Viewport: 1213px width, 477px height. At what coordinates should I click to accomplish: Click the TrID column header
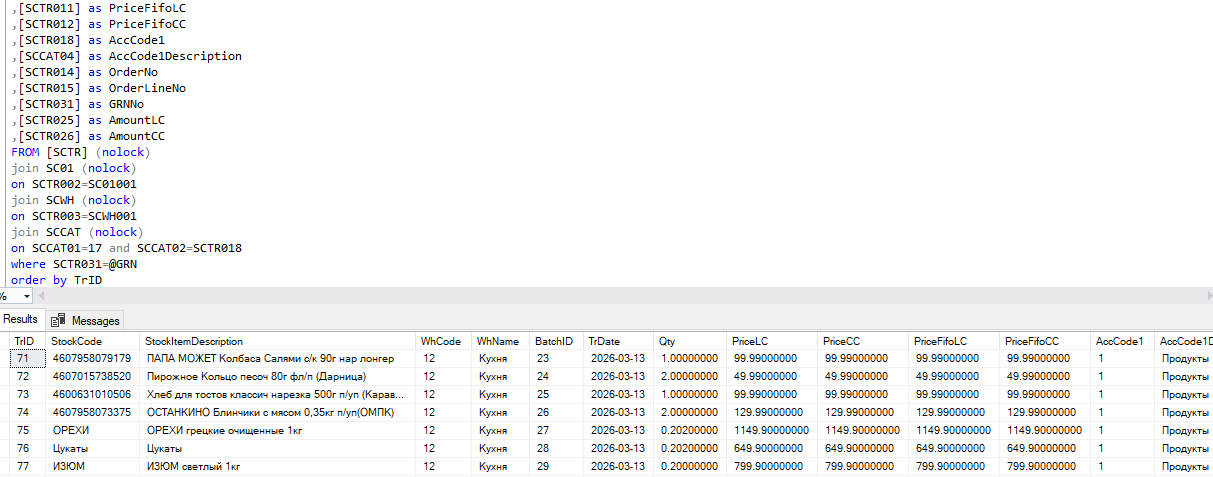coord(24,341)
